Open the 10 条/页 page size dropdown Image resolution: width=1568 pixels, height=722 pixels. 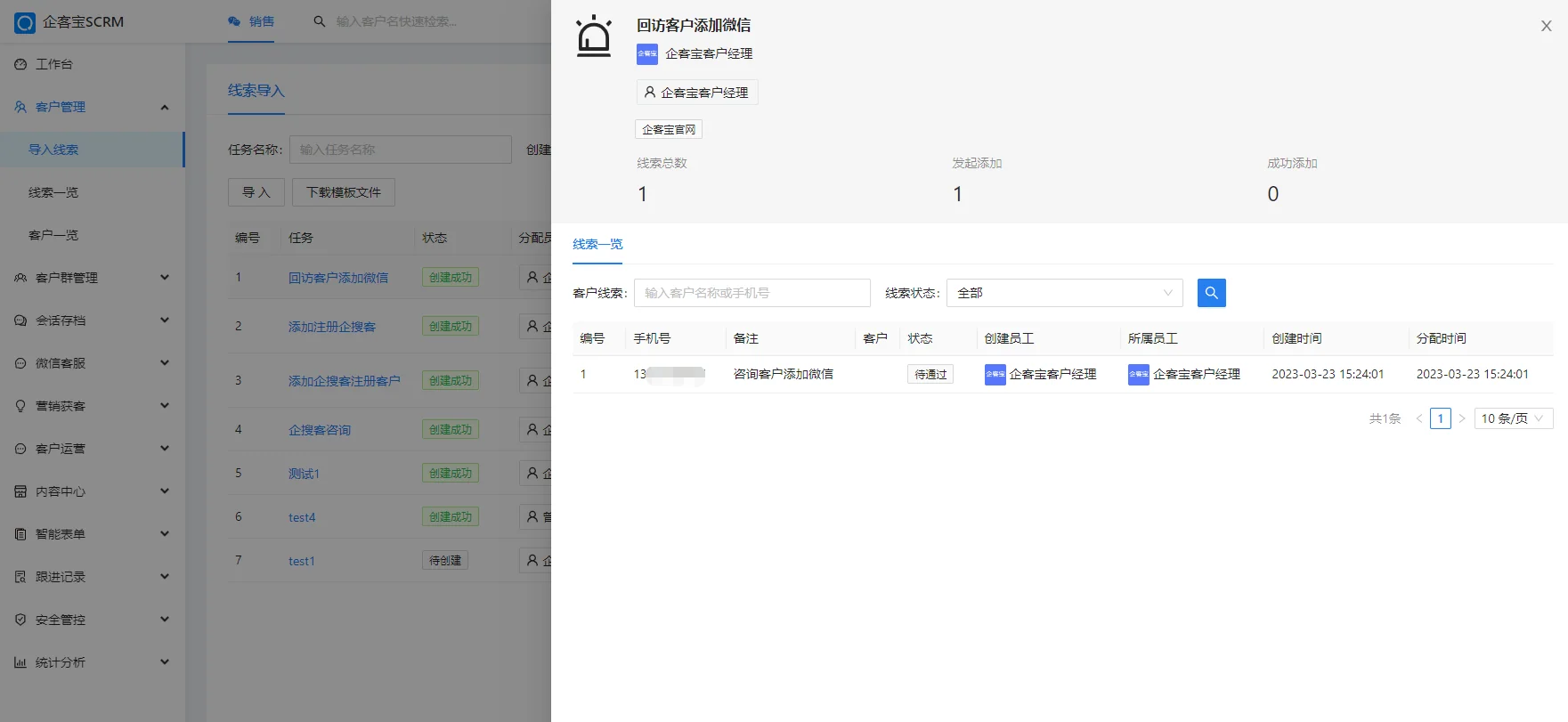1514,418
